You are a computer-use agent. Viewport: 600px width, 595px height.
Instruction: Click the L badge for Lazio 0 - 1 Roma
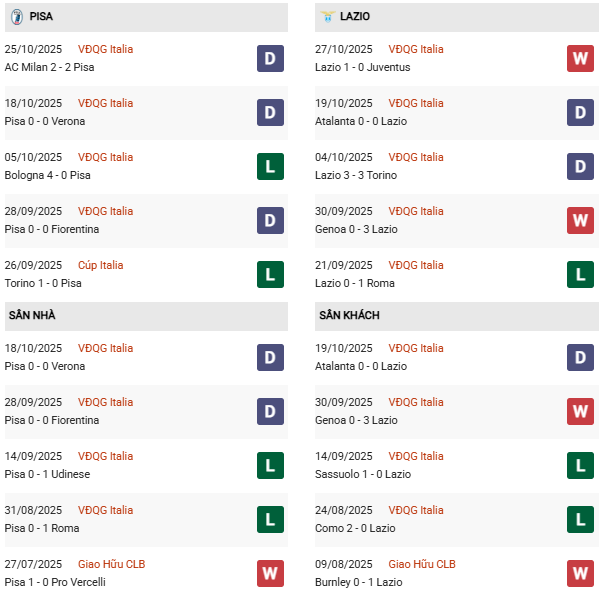[x=580, y=275]
